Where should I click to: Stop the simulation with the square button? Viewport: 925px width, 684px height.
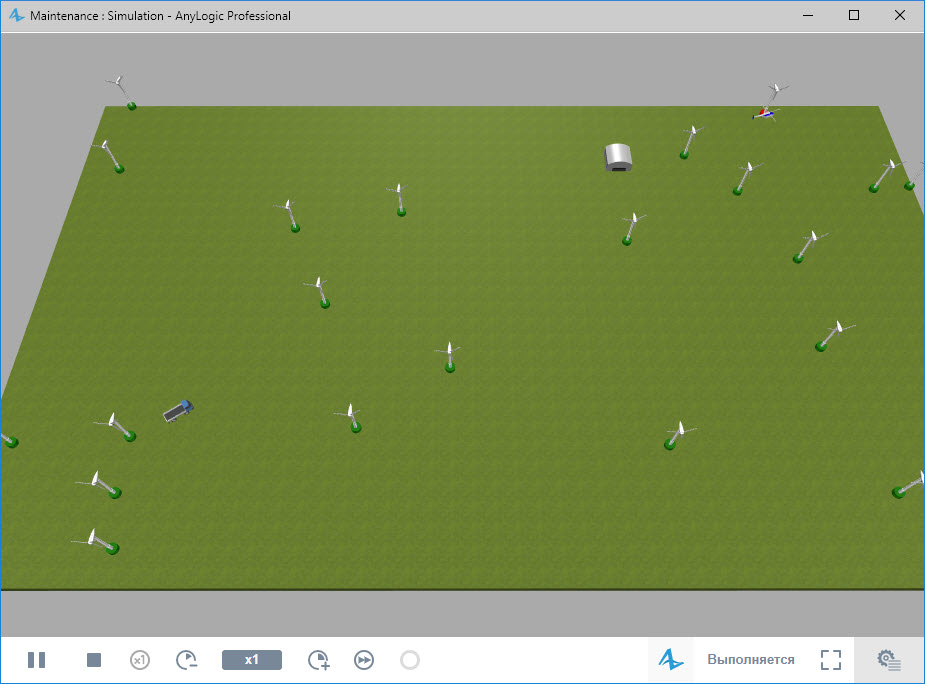(x=94, y=660)
